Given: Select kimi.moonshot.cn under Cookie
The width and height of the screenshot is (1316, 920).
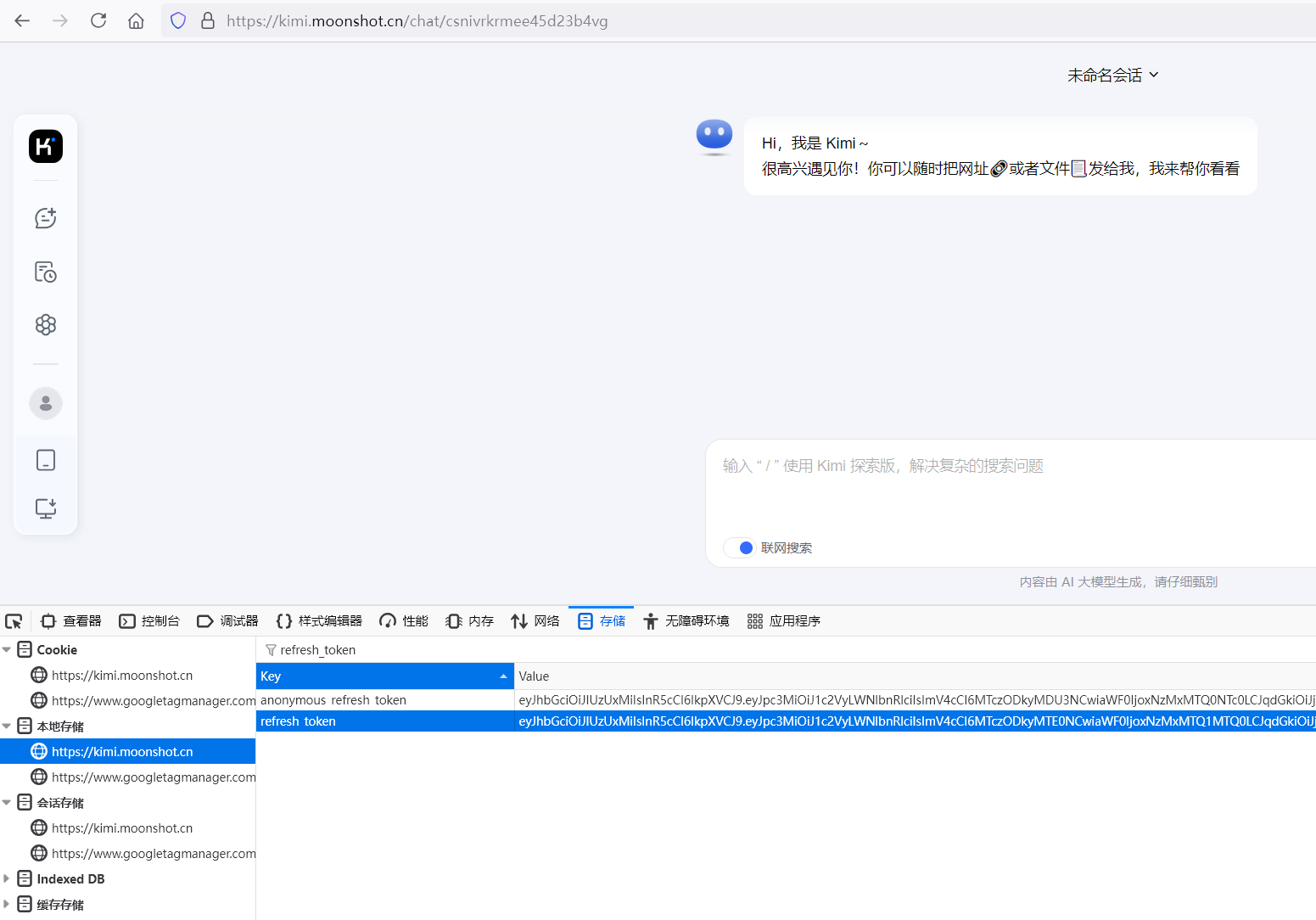Looking at the screenshot, I should click(122, 676).
